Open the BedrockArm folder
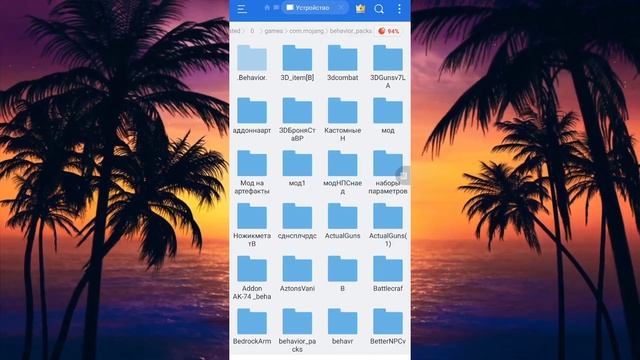640x360 pixels. 252,327
